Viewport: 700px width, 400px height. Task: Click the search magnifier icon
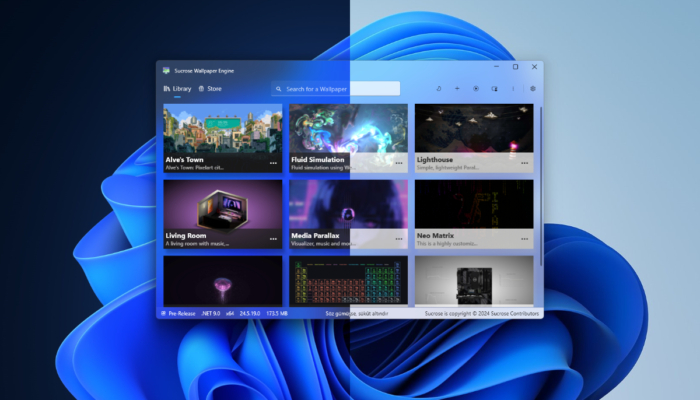[279, 89]
